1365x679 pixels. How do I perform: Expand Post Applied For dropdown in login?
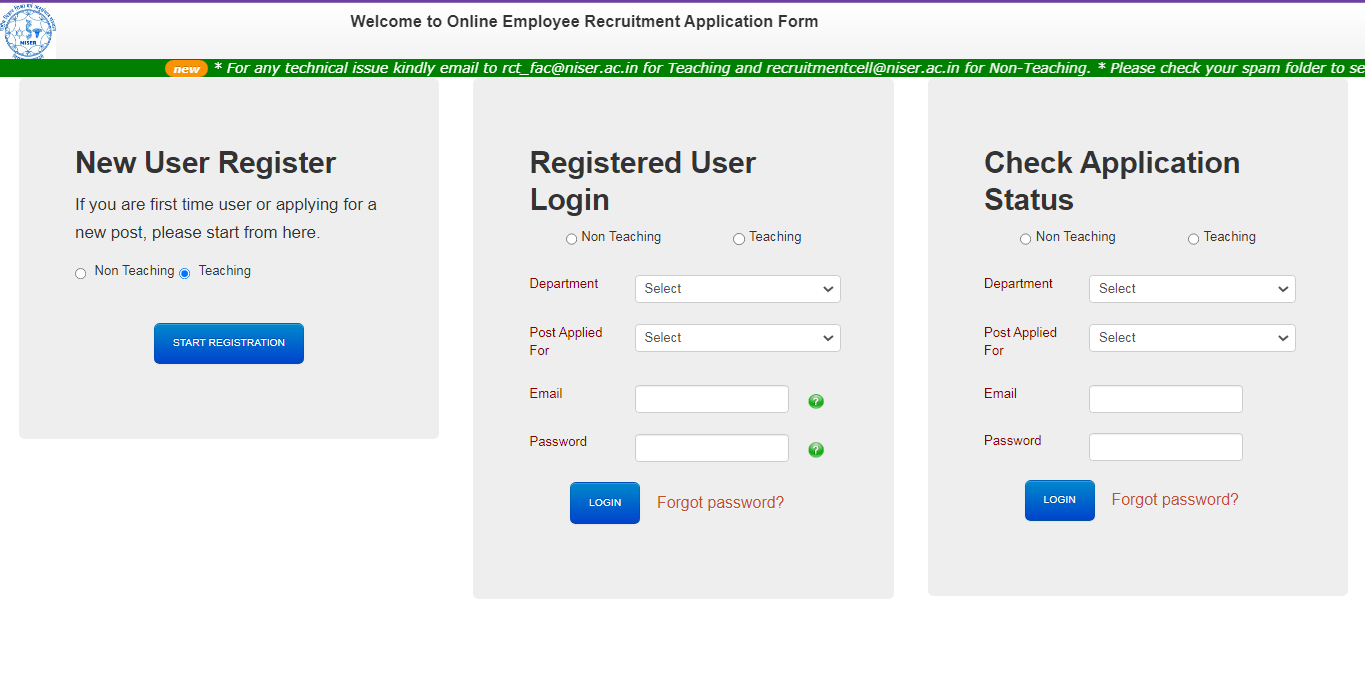[x=737, y=338]
